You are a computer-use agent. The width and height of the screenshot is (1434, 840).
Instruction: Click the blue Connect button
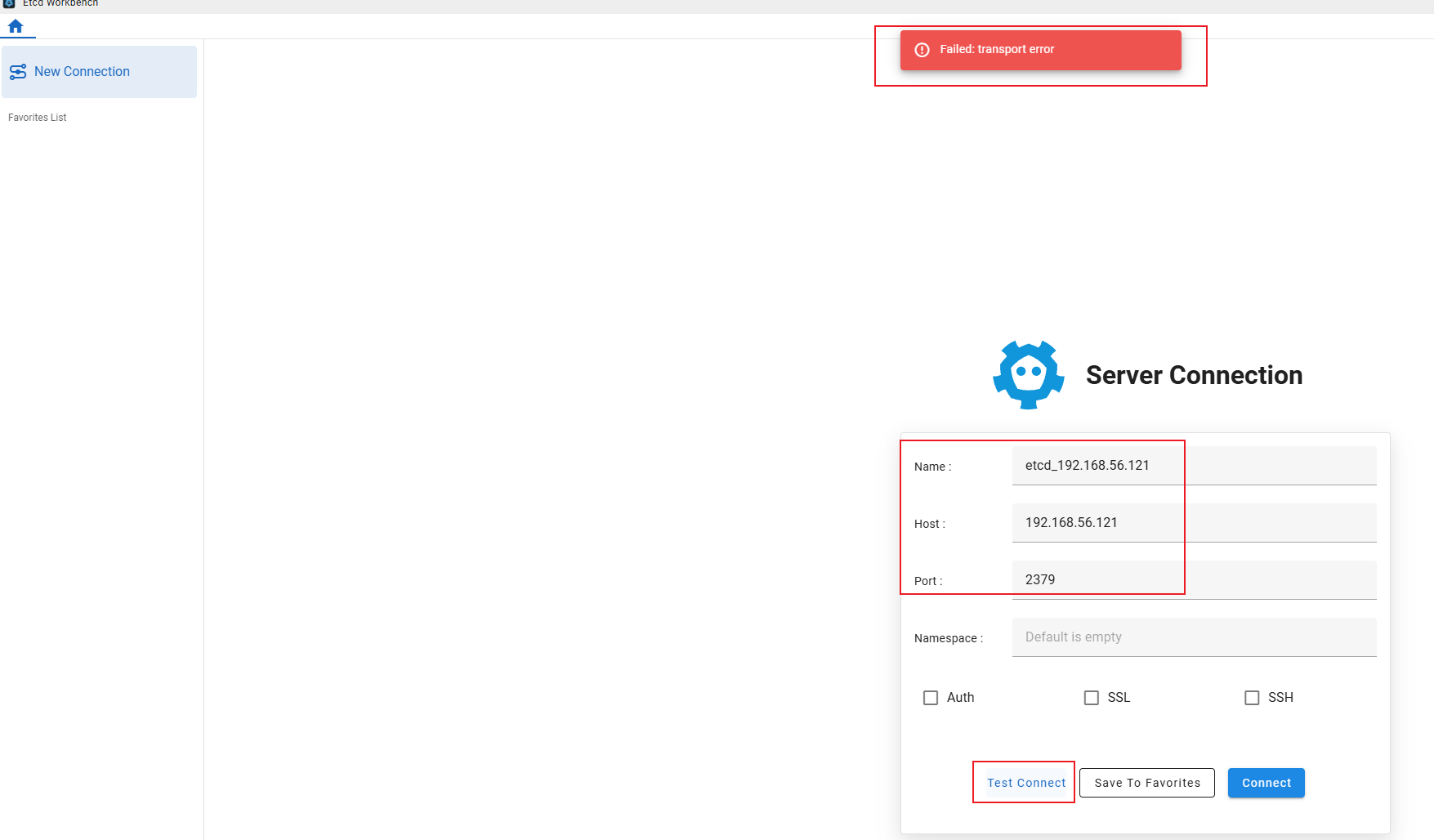(1266, 783)
